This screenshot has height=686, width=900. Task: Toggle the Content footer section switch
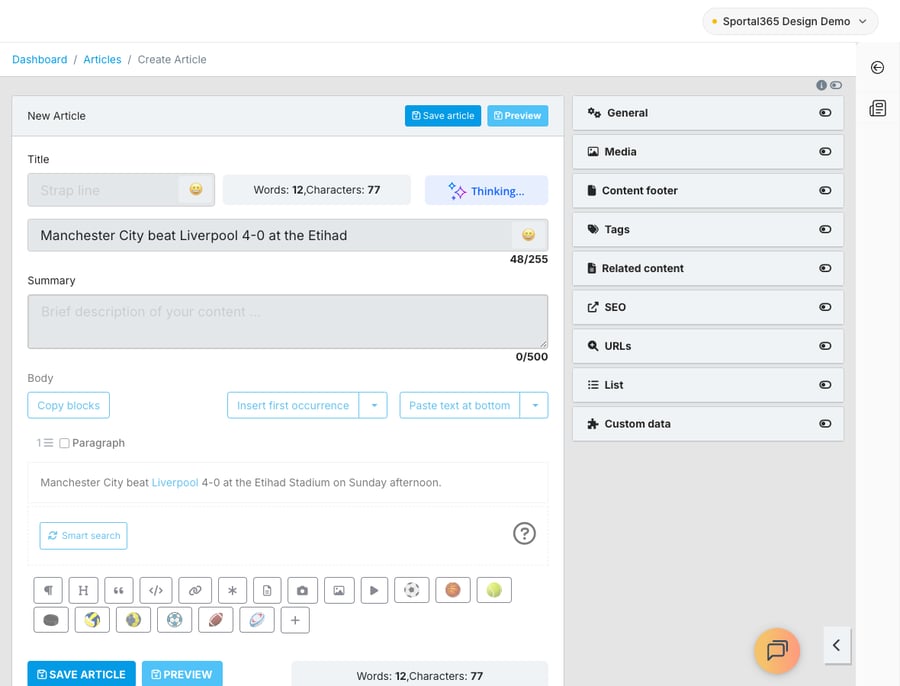(x=825, y=191)
